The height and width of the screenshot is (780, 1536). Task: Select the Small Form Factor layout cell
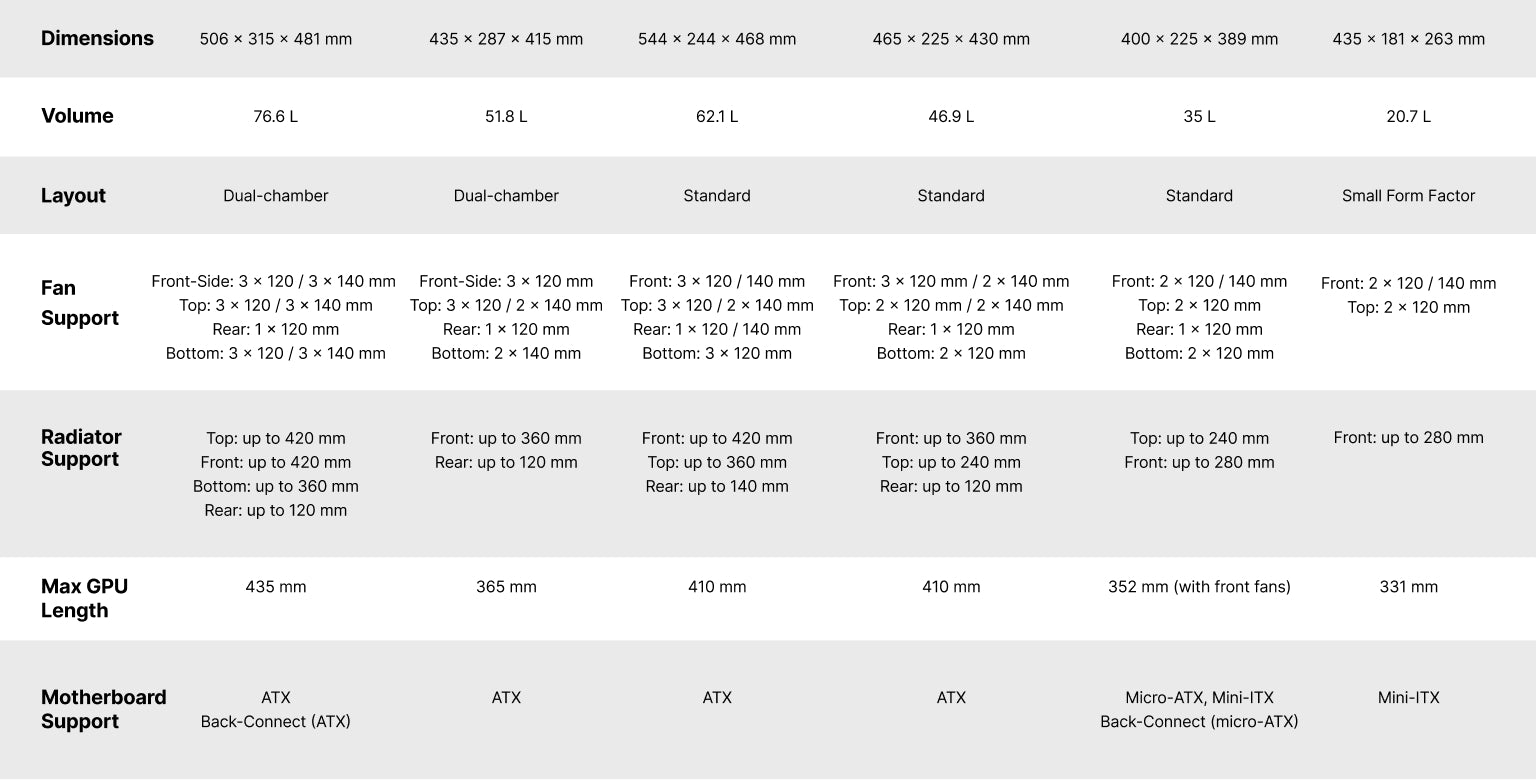pos(1408,196)
